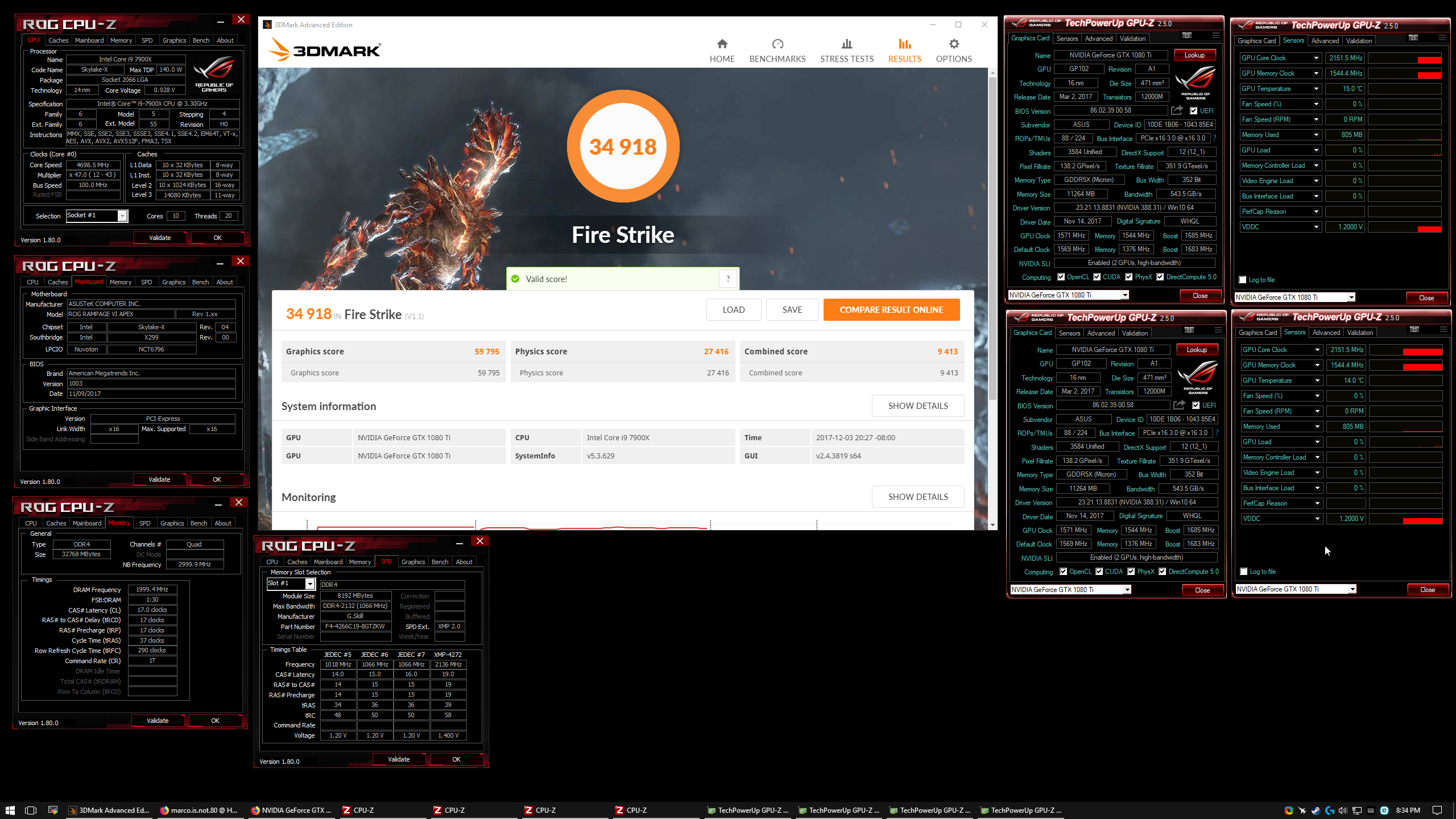Screen dimensions: 1456x819
Task: Toggle DirectCompute 5.0 checkbox in upper GPU-Z window
Action: (x=1160, y=277)
